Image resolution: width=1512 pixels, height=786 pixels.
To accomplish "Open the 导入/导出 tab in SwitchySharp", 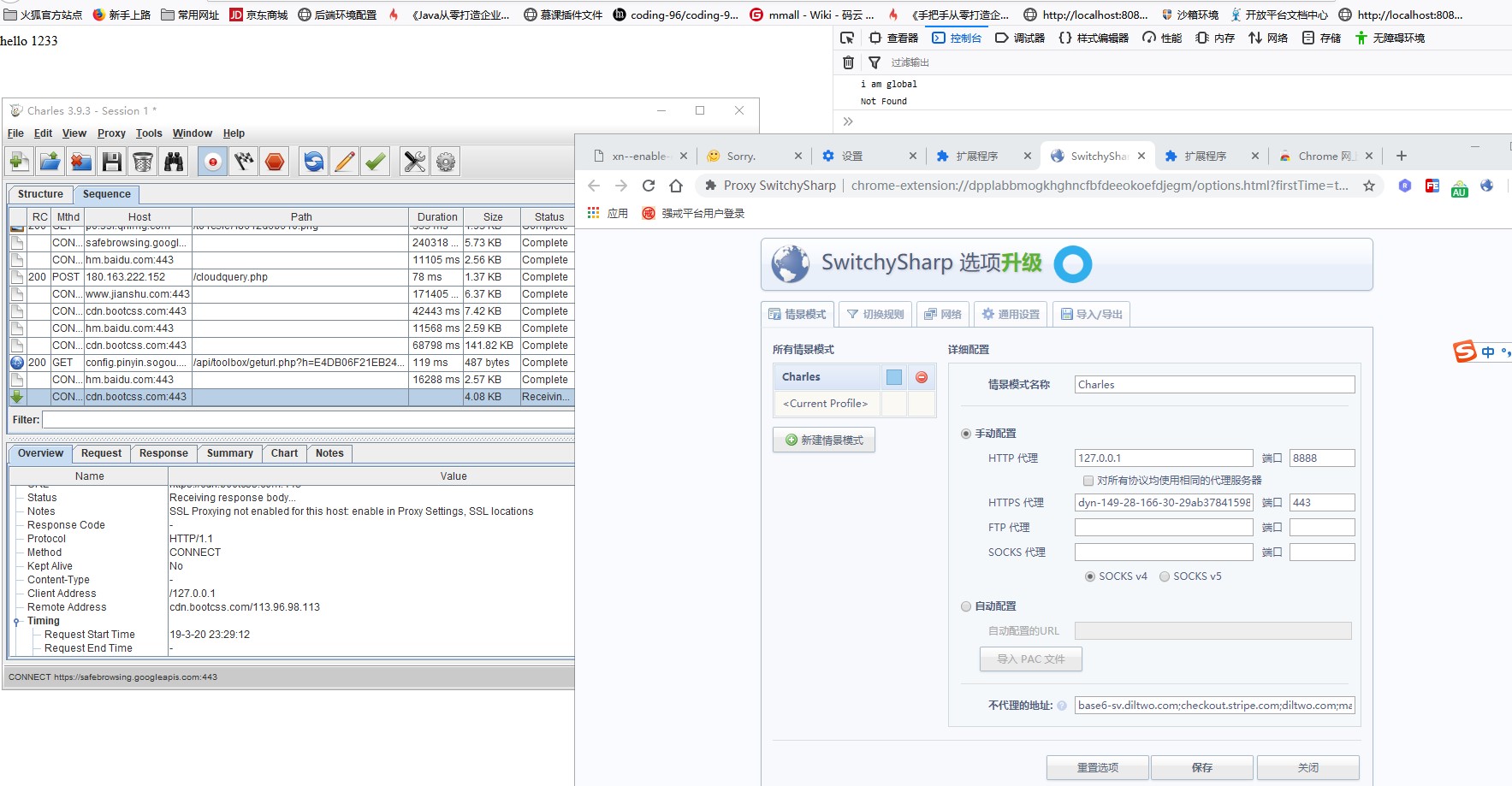I will click(x=1092, y=314).
